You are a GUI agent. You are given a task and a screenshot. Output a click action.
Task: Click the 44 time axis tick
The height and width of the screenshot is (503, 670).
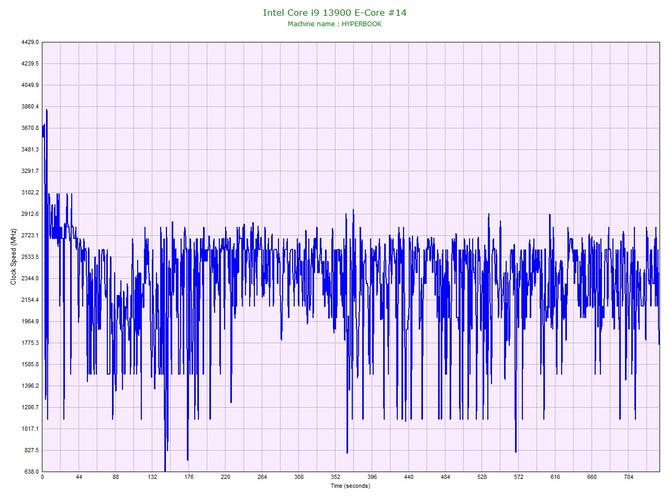pos(79,477)
